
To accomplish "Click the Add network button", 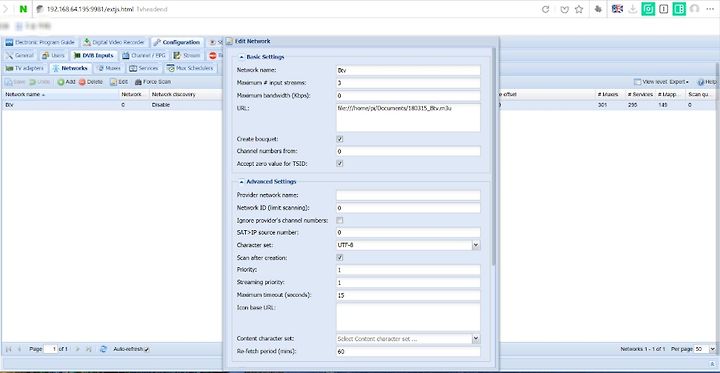I will coord(66,82).
